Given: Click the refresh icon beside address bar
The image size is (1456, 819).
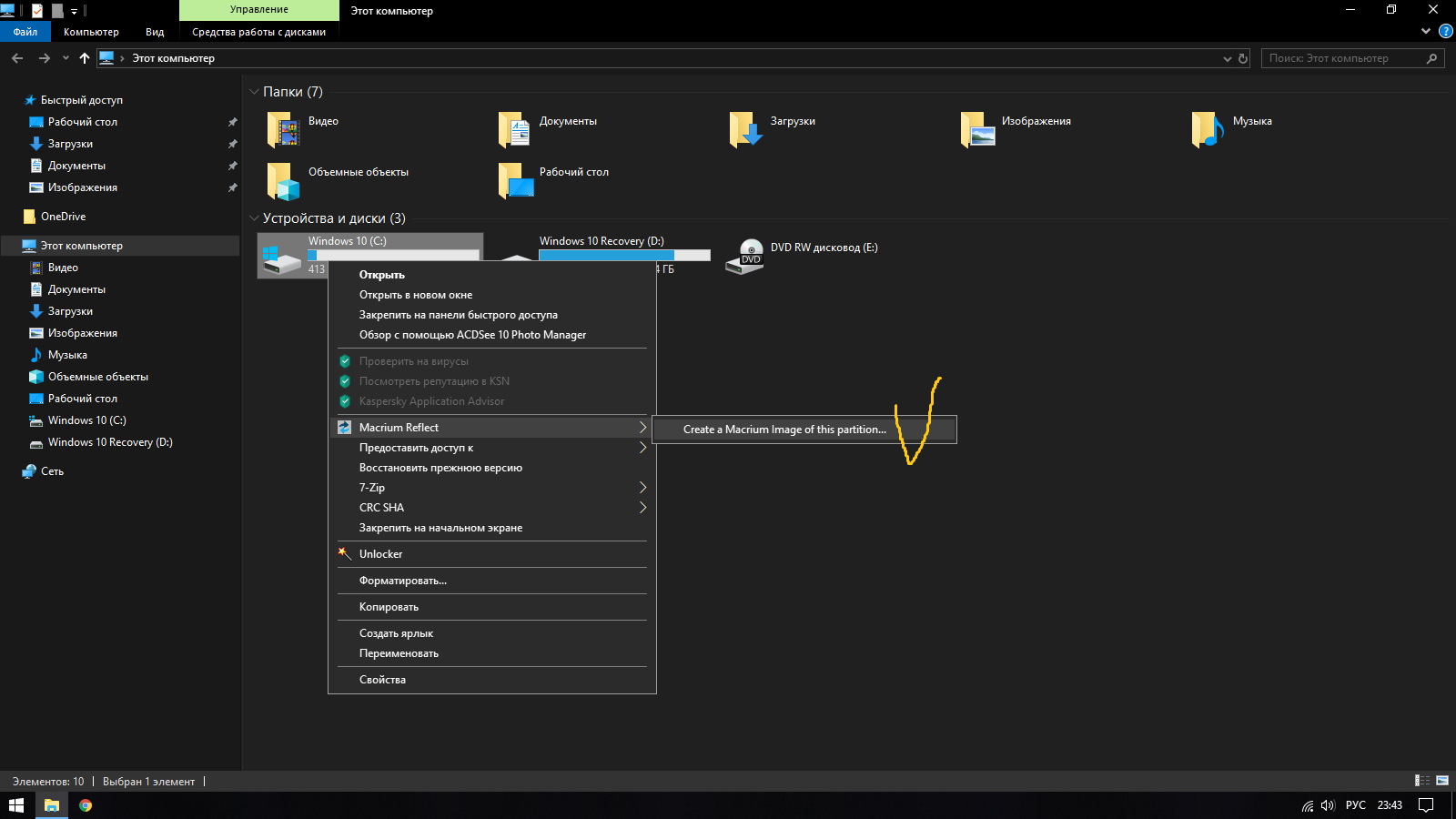Looking at the screenshot, I should click(x=1243, y=58).
